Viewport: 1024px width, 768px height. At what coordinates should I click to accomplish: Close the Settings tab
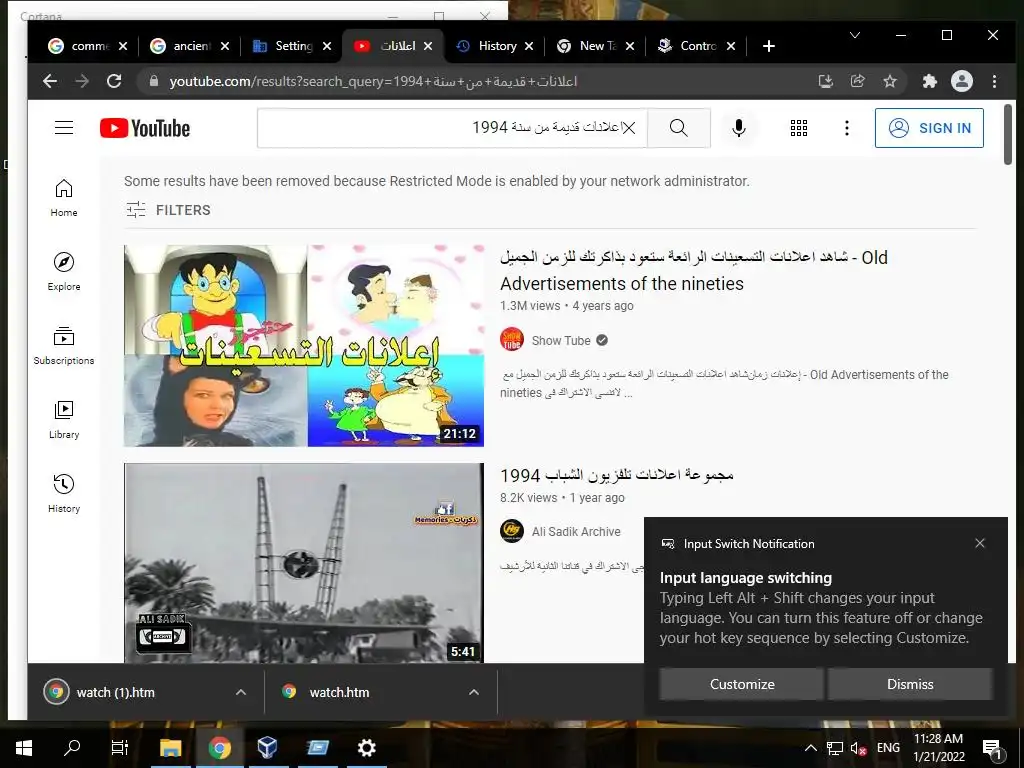coord(327,46)
